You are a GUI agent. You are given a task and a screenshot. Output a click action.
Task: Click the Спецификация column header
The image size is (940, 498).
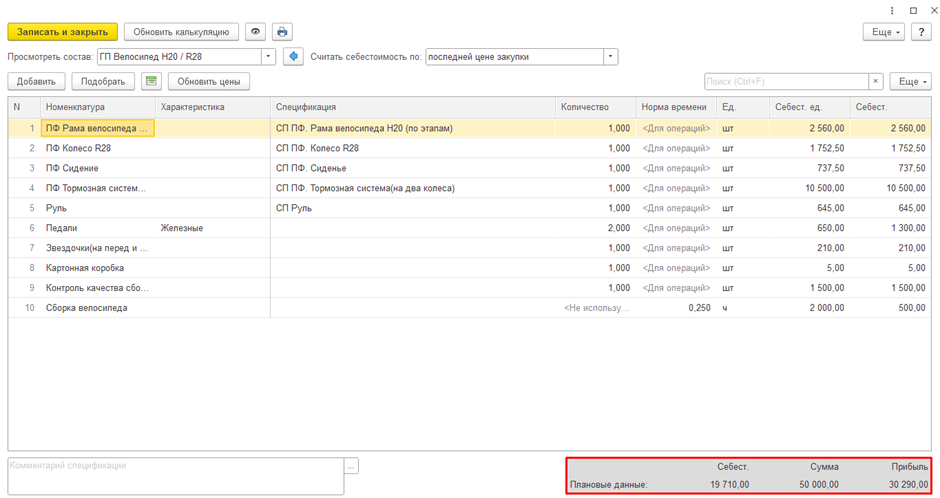412,107
